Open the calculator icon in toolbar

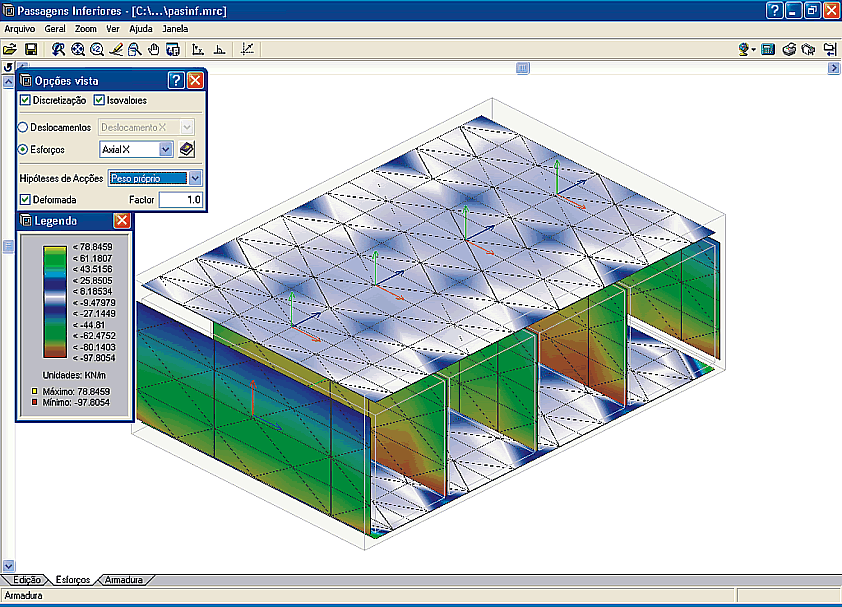click(768, 48)
